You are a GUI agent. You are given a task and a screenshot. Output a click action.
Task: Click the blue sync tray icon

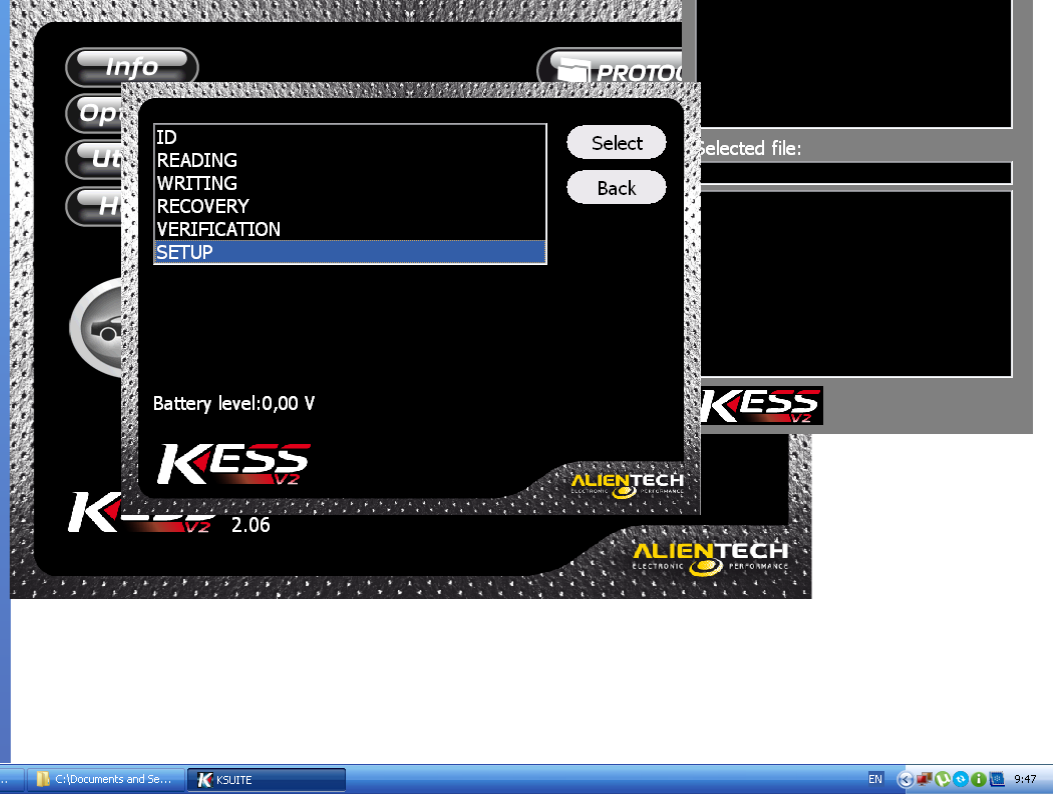pos(961,779)
